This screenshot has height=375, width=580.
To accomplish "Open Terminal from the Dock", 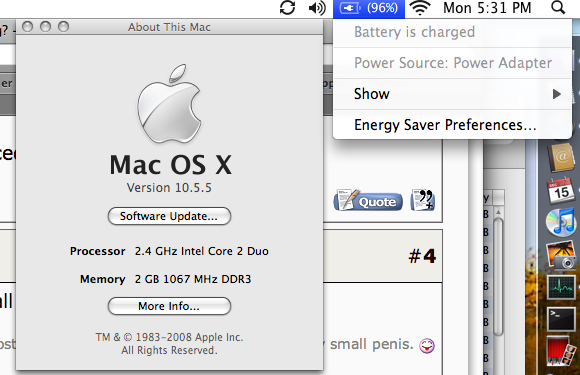I will point(561,319).
